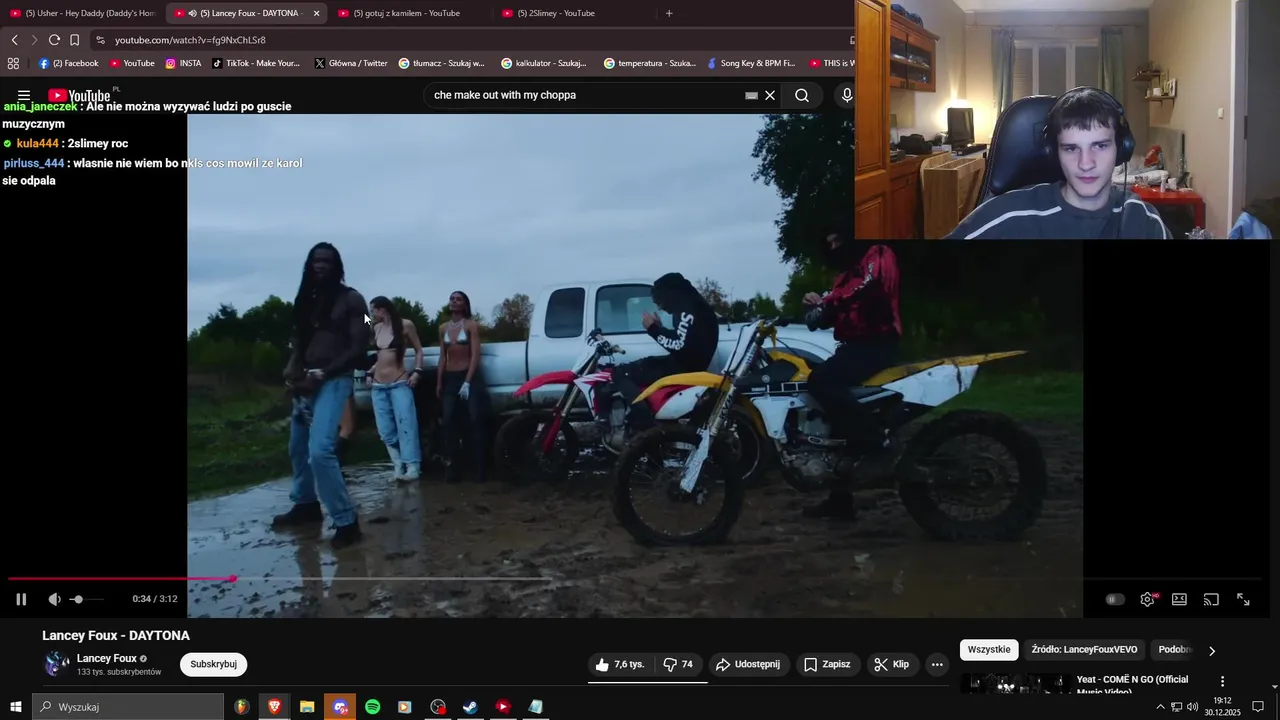Viewport: 1280px width, 720px height.
Task: Start voice search with the microphone
Action: (x=847, y=95)
